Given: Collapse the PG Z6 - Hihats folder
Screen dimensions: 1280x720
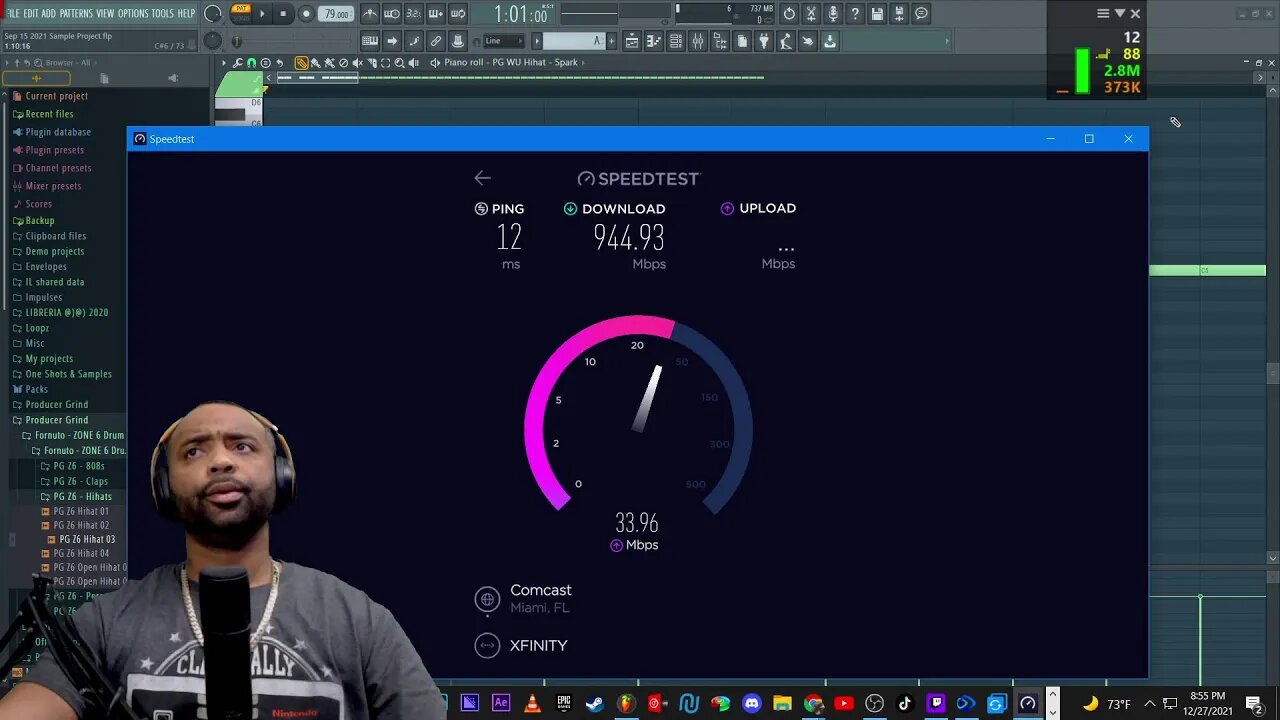Looking at the screenshot, I should click(x=76, y=496).
